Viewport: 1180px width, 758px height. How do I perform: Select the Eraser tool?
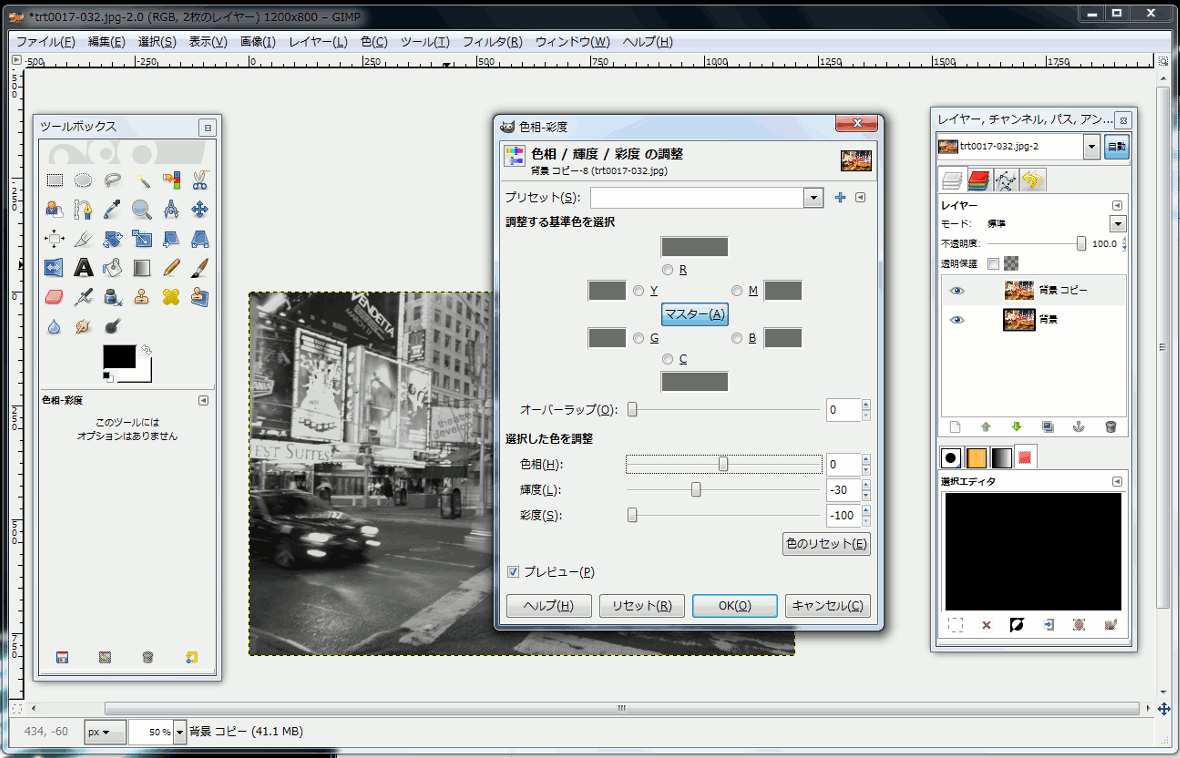54,297
